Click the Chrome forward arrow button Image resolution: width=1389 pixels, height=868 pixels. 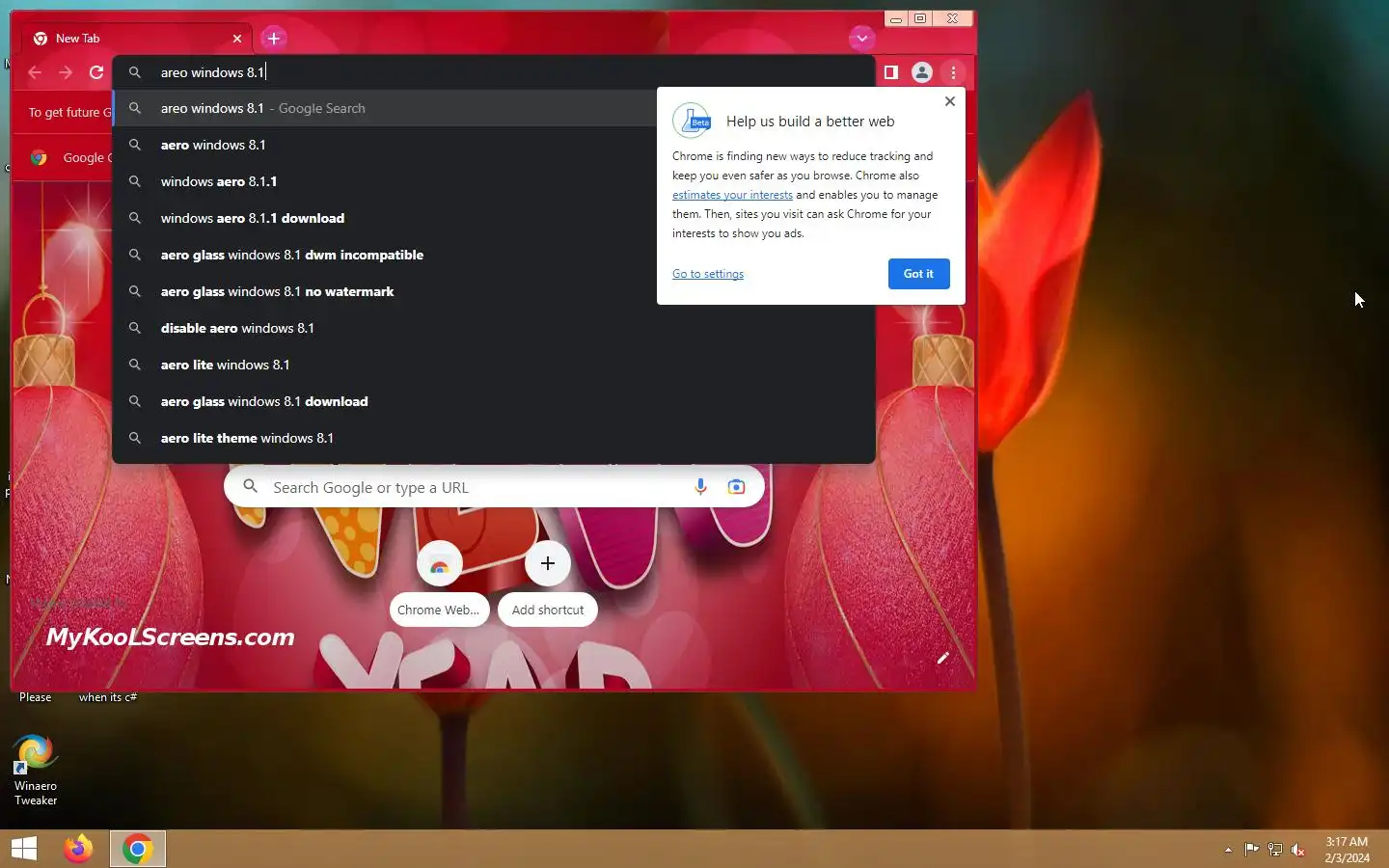point(66,72)
